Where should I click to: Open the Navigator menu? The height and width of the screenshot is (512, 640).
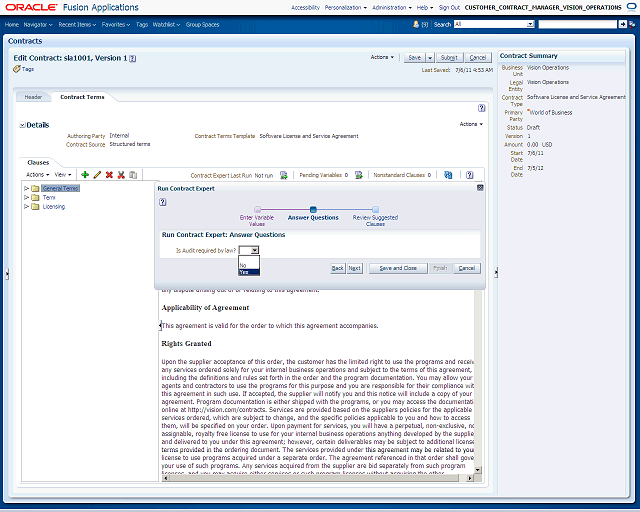point(38,25)
